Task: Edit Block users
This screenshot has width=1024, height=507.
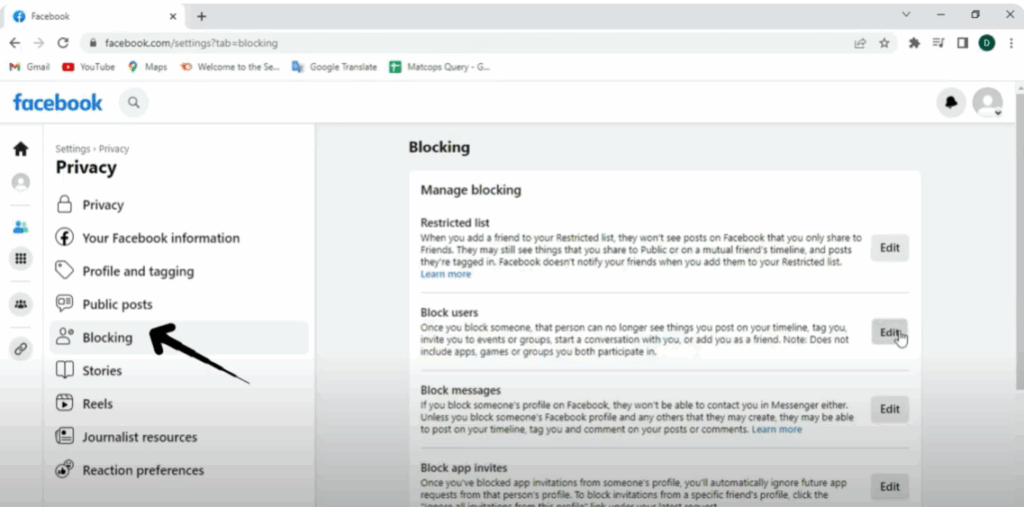Action: [889, 332]
